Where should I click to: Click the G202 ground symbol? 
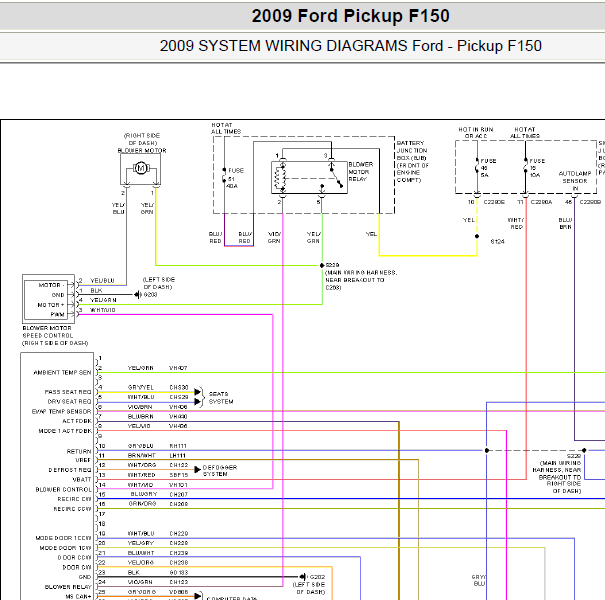tap(303, 577)
